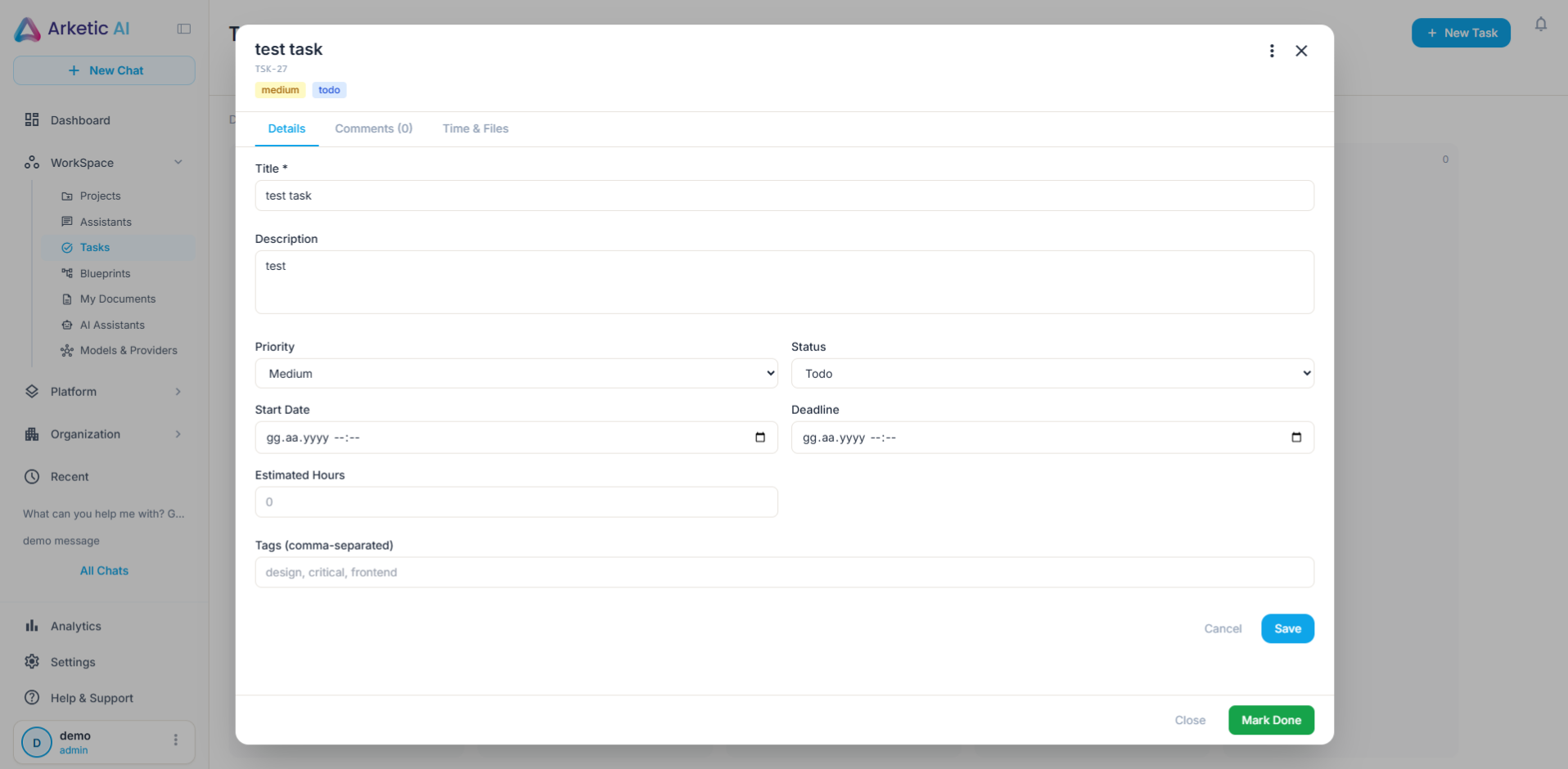
Task: Switch to the Details tab
Action: 286,128
